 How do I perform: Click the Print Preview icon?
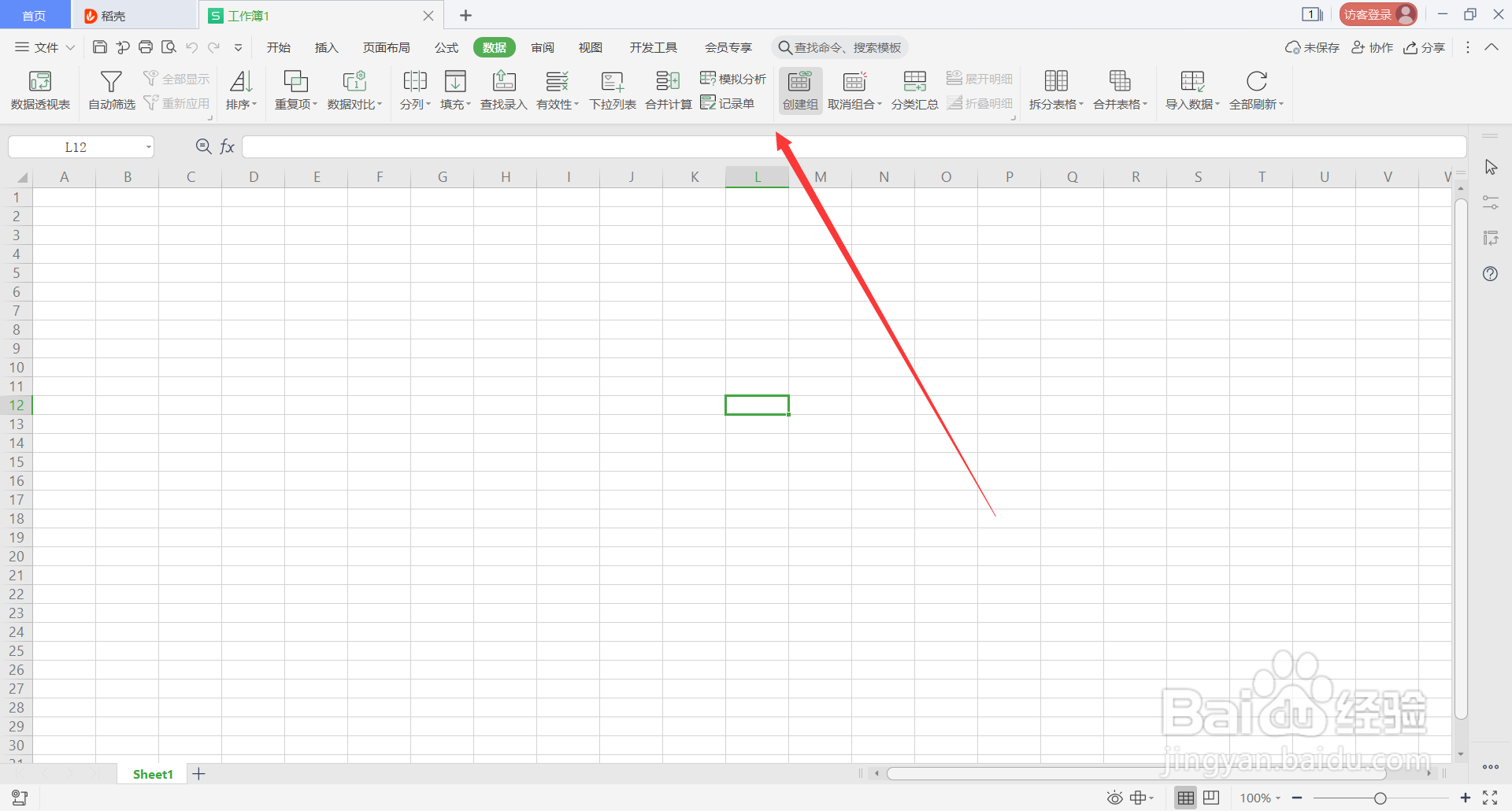click(x=169, y=47)
